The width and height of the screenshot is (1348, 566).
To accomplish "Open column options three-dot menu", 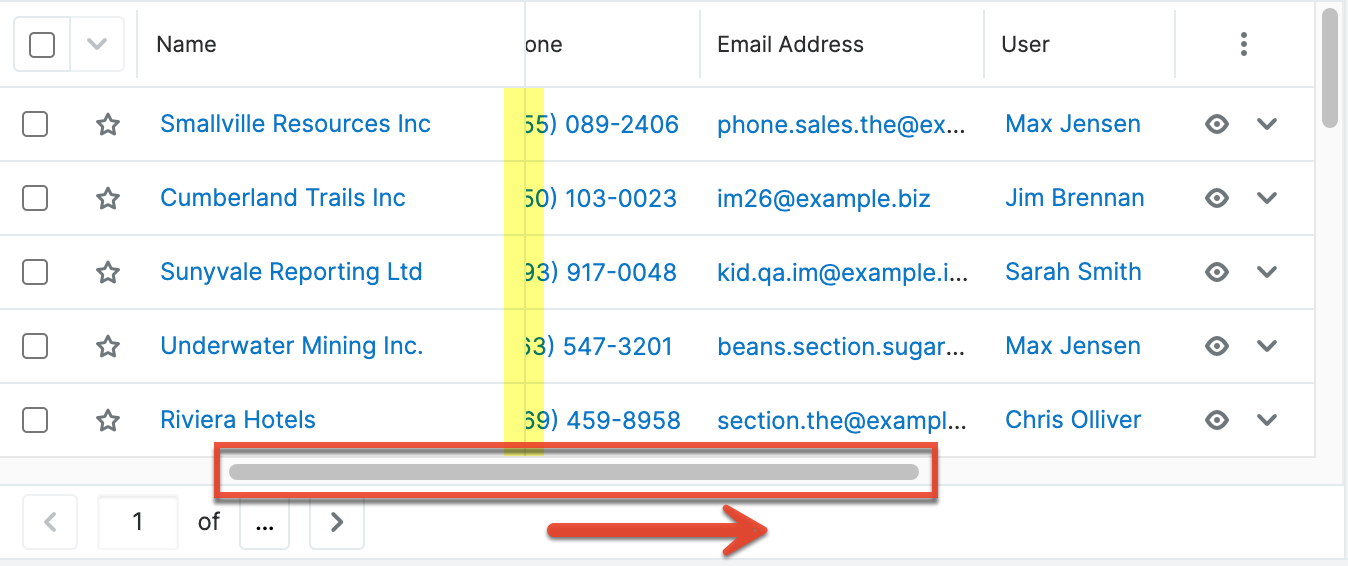I will 1243,44.
